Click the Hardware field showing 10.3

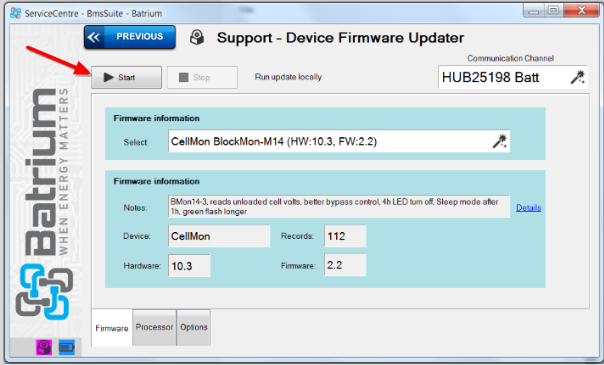(x=189, y=266)
